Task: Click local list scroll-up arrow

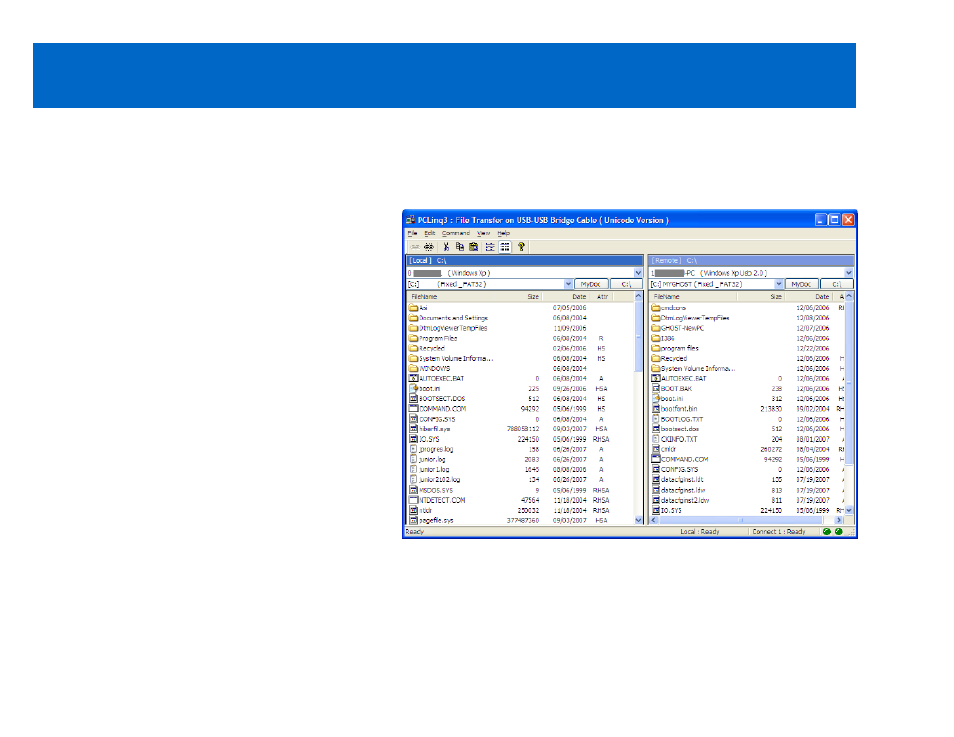Action: pyautogui.click(x=638, y=296)
